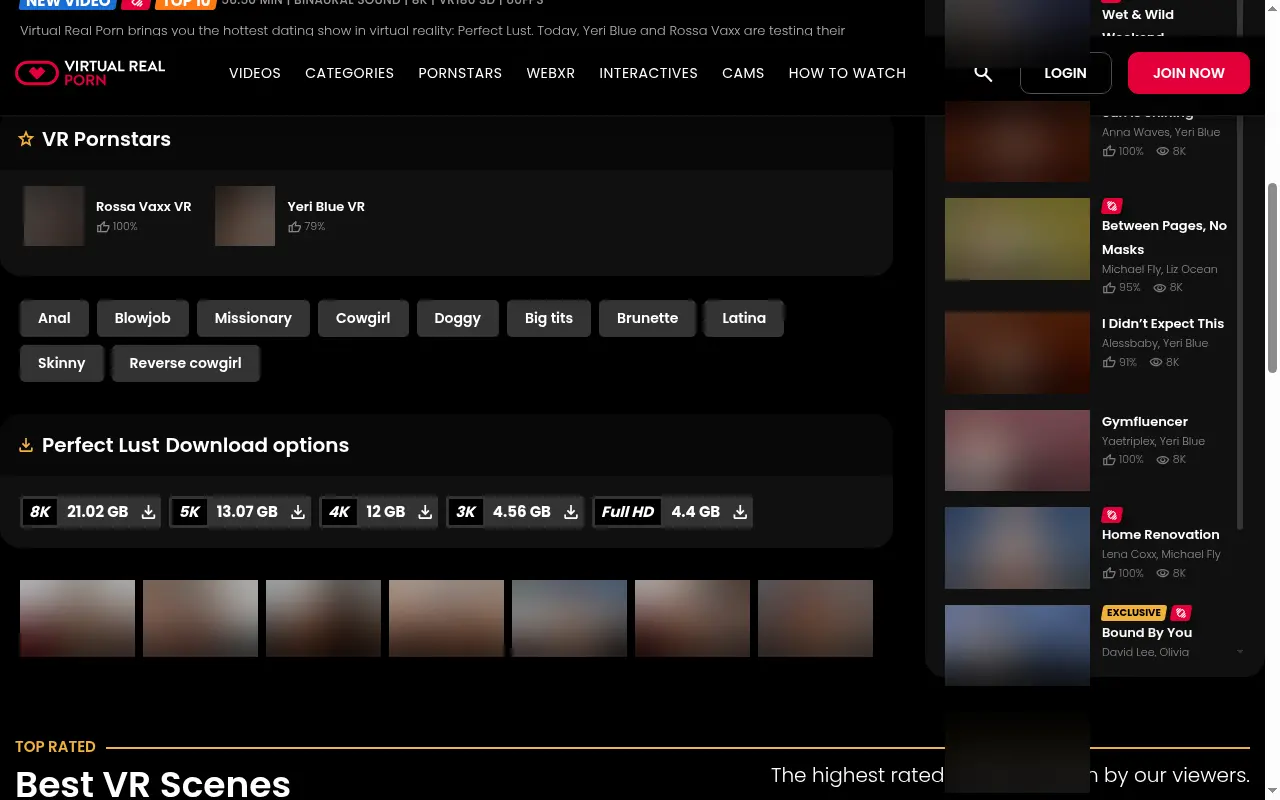Click the star icon beside VR Pornstars heading
Image resolution: width=1280 pixels, height=800 pixels.
coord(26,139)
